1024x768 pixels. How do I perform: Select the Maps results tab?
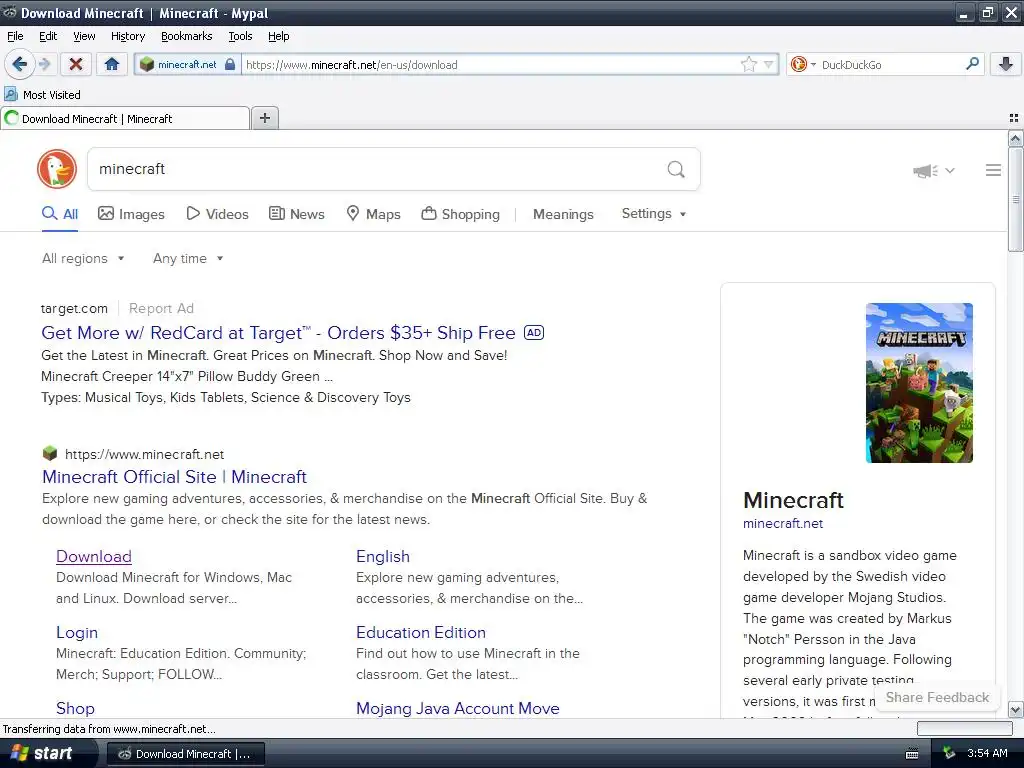pos(373,214)
